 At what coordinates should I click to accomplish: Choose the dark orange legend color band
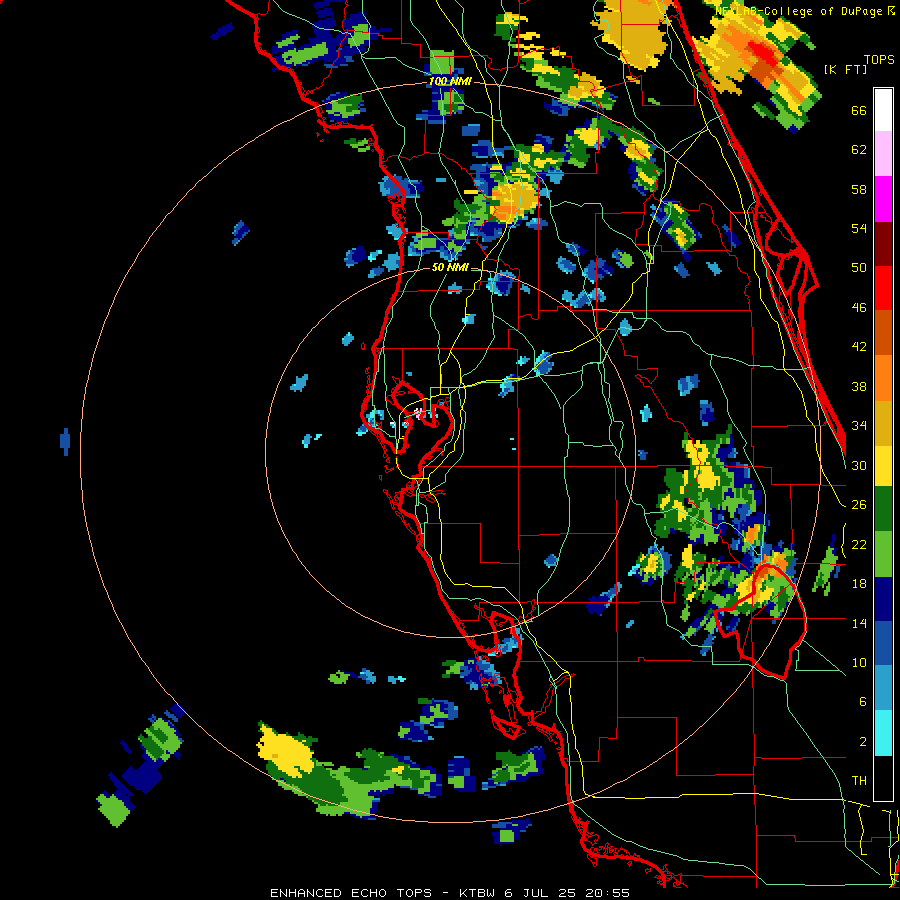[x=883, y=333]
